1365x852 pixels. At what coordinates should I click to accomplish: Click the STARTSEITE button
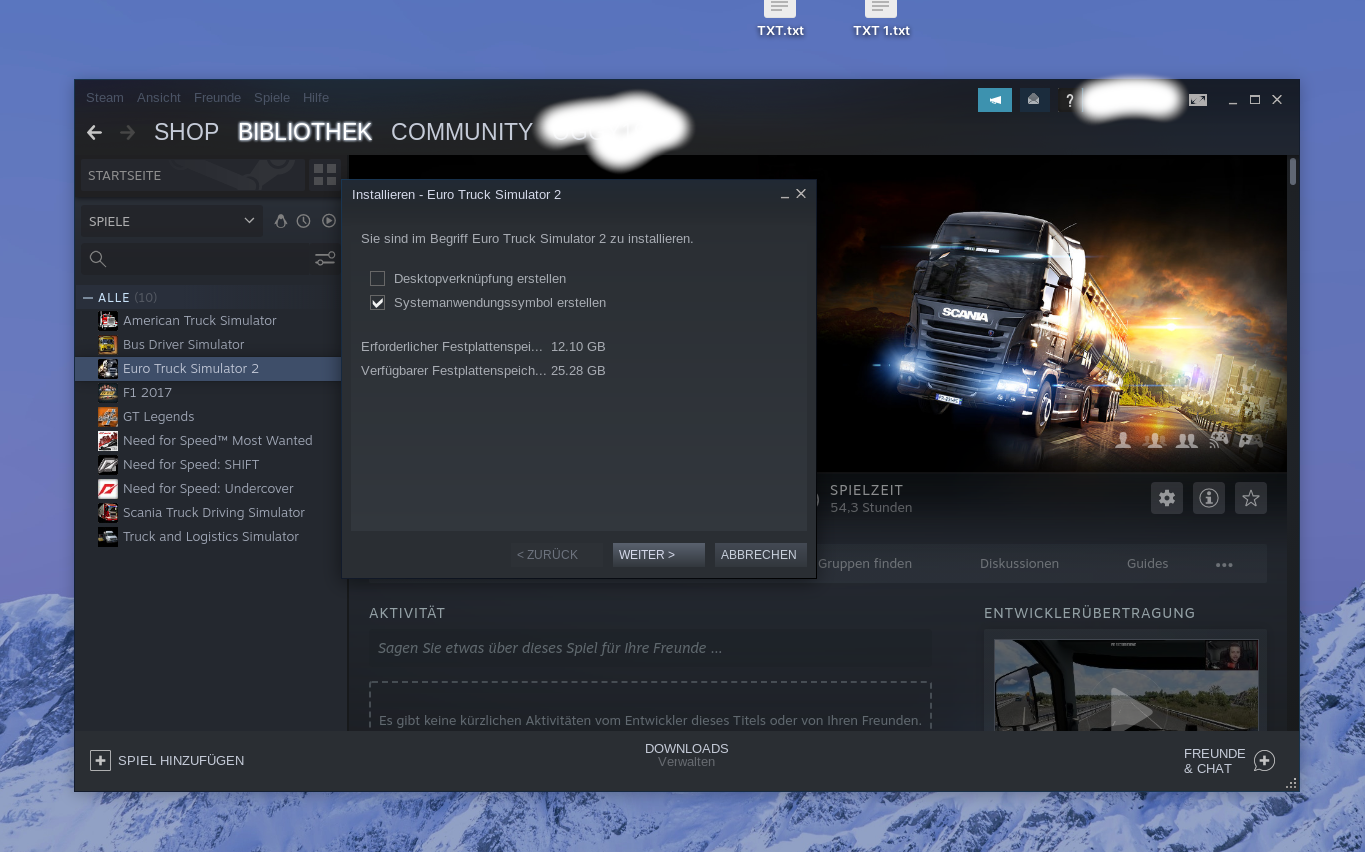tap(193, 175)
